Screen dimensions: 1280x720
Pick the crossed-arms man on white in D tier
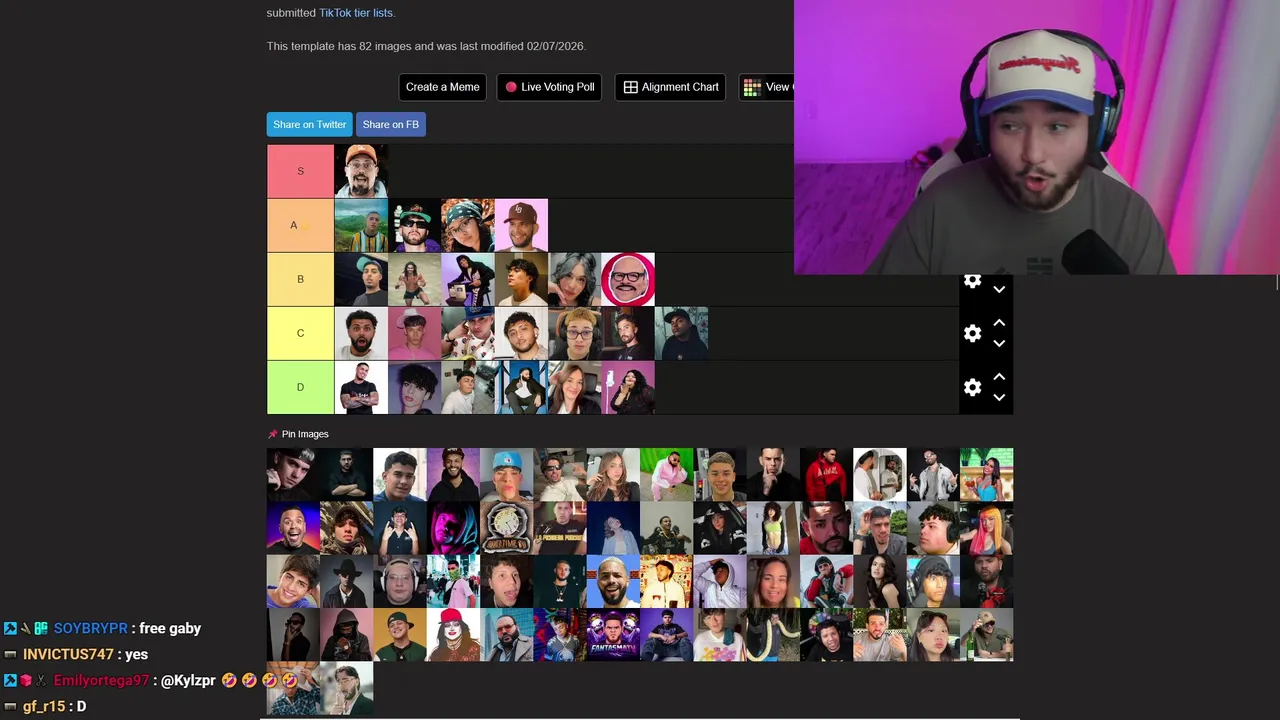[361, 387]
